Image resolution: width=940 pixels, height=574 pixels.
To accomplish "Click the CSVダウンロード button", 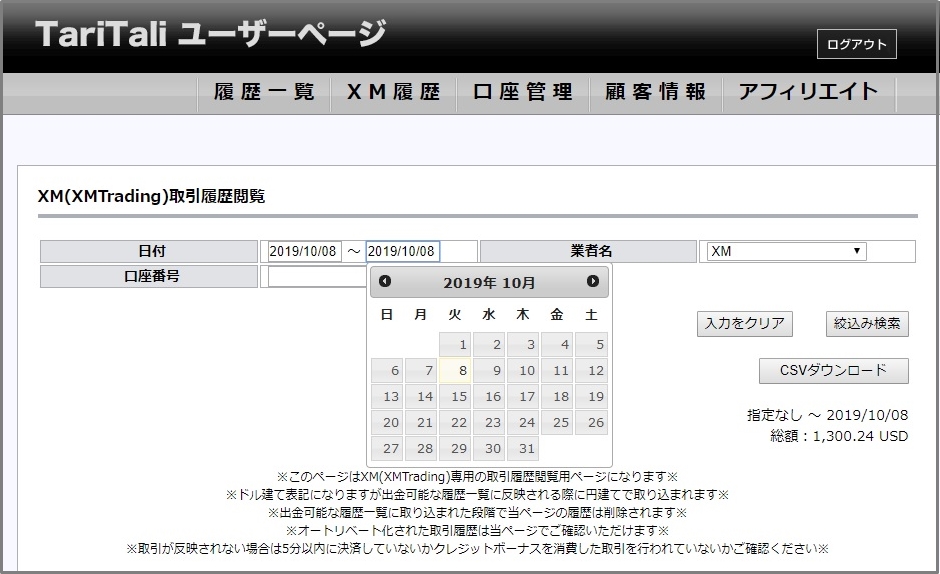I will tap(833, 371).
